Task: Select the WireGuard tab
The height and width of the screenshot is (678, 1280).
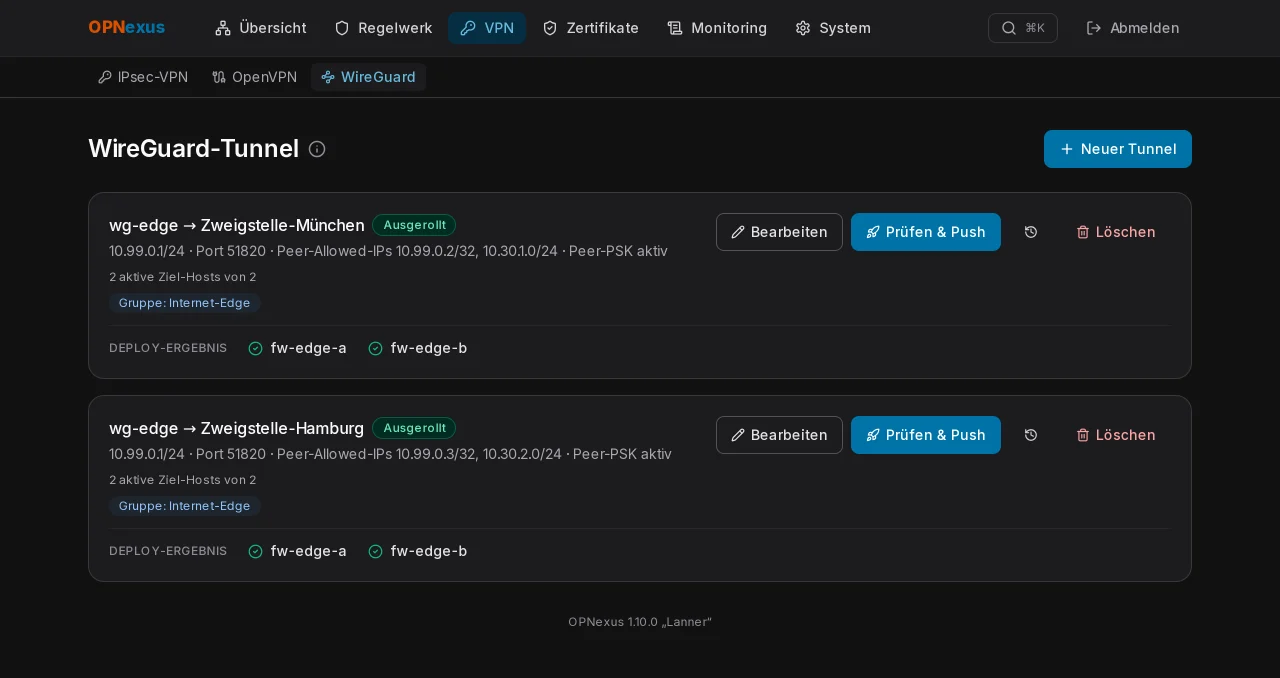Action: point(368,77)
